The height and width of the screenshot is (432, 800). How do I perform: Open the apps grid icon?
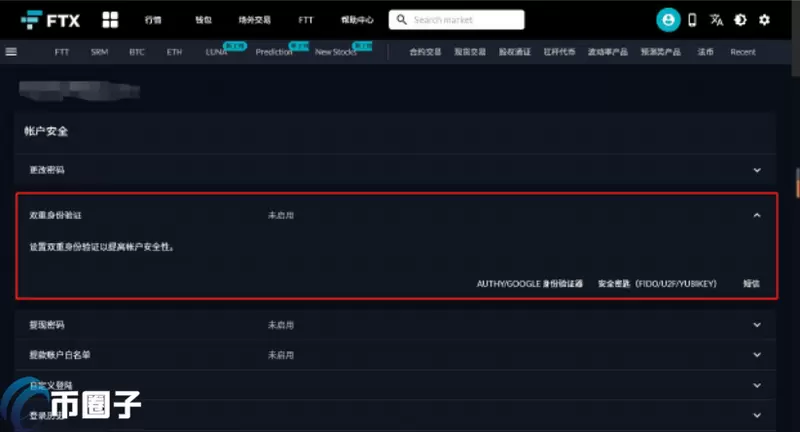tap(110, 20)
